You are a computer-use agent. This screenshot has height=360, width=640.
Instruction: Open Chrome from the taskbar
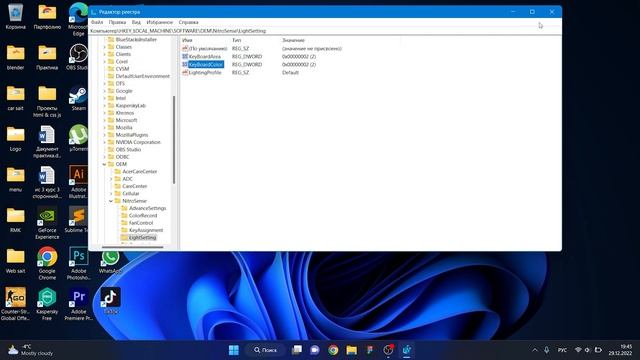pyautogui.click(x=333, y=350)
